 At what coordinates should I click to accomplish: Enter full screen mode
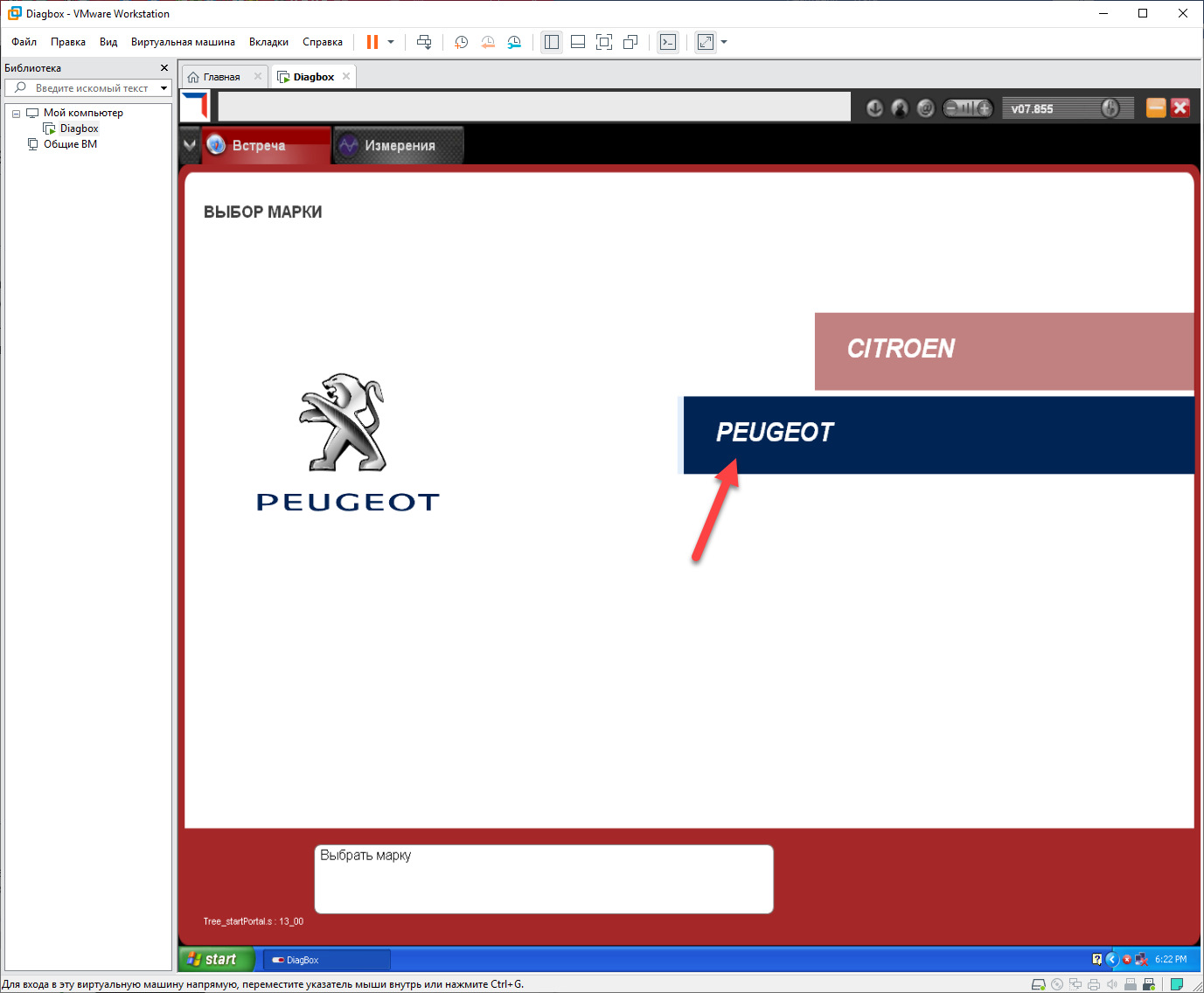[x=604, y=42]
